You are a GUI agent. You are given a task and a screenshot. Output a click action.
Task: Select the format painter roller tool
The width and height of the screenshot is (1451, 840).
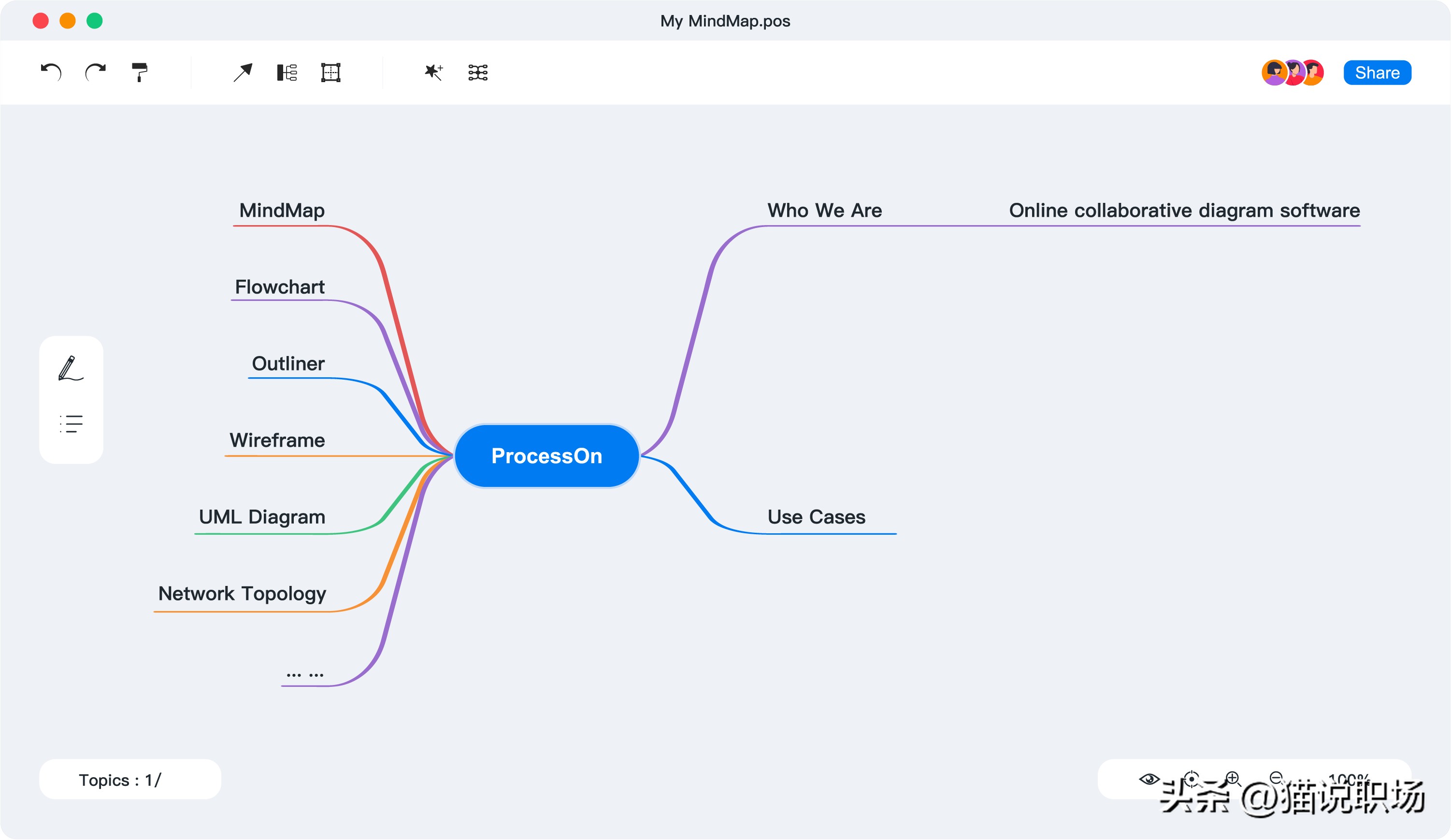140,72
